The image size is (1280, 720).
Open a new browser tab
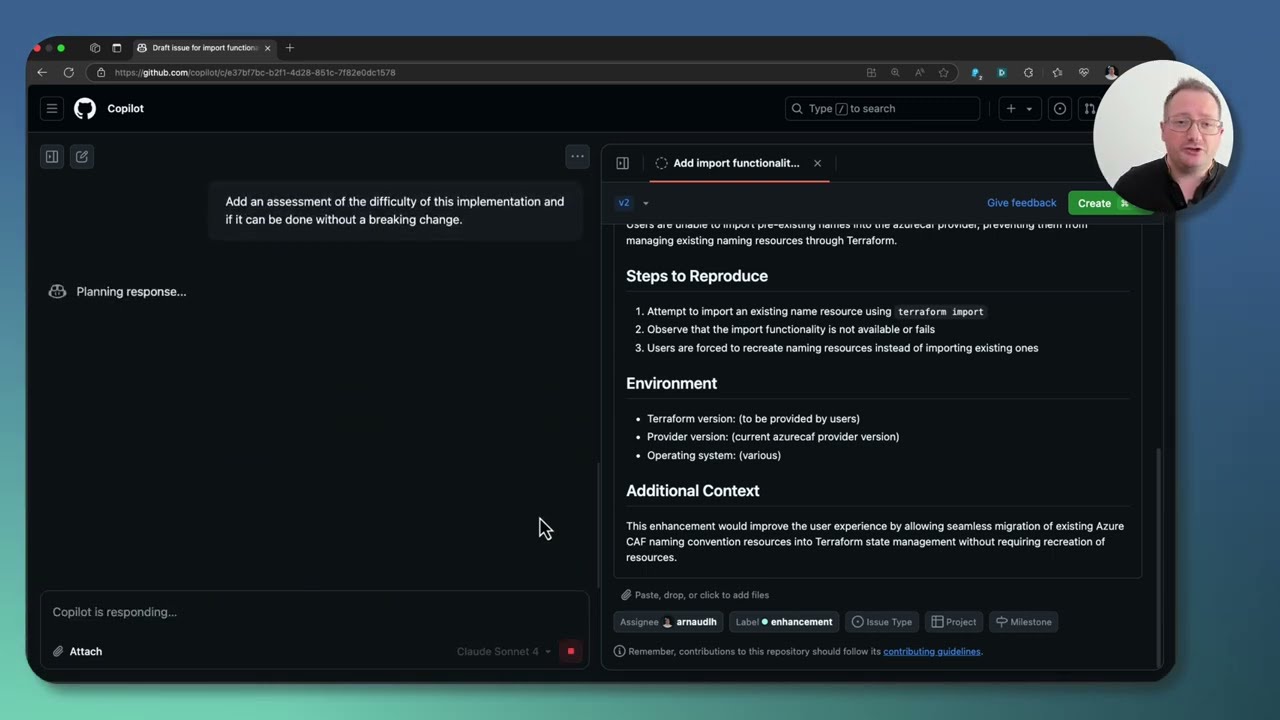tap(290, 48)
